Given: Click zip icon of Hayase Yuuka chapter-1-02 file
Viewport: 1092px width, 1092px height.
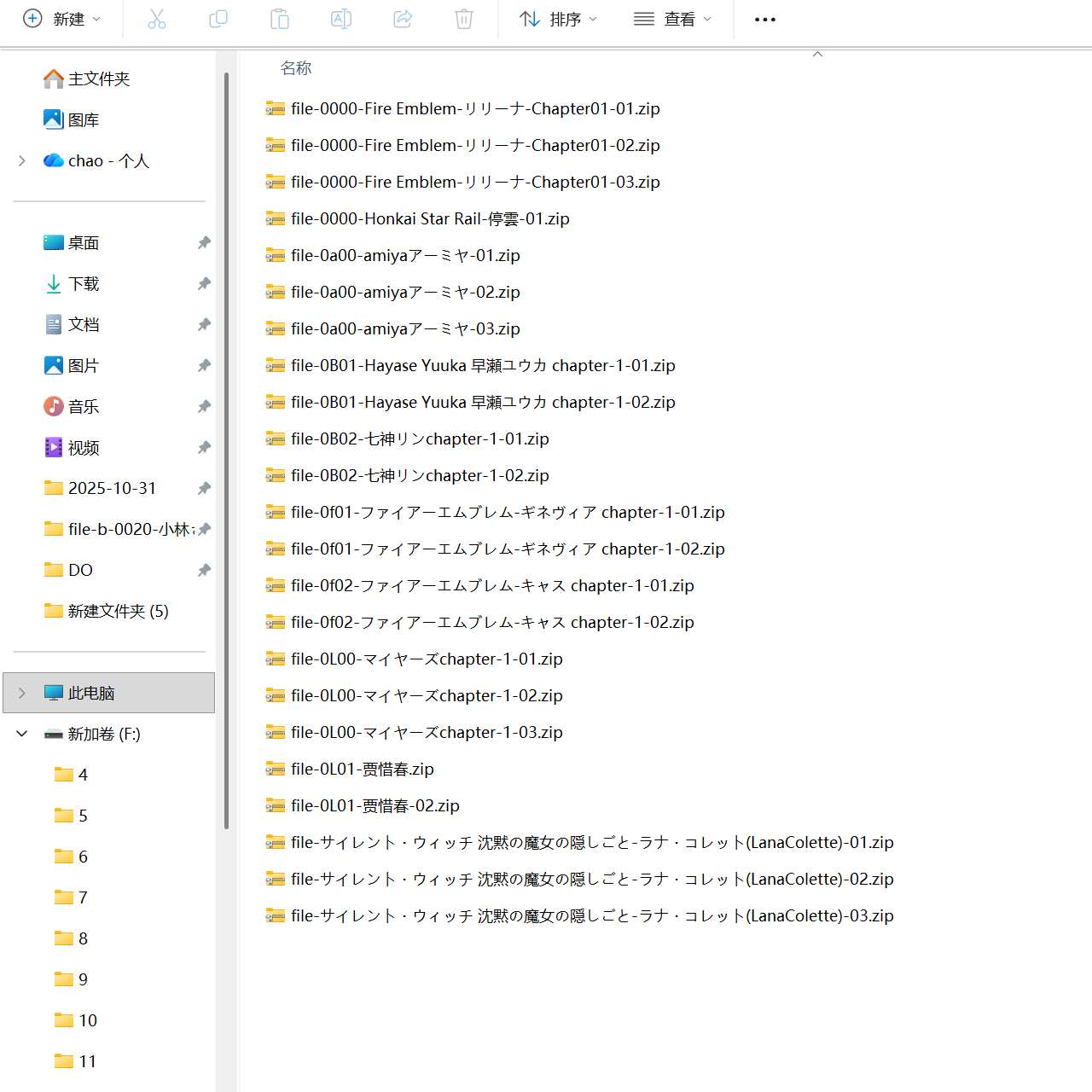Looking at the screenshot, I should click(x=275, y=402).
